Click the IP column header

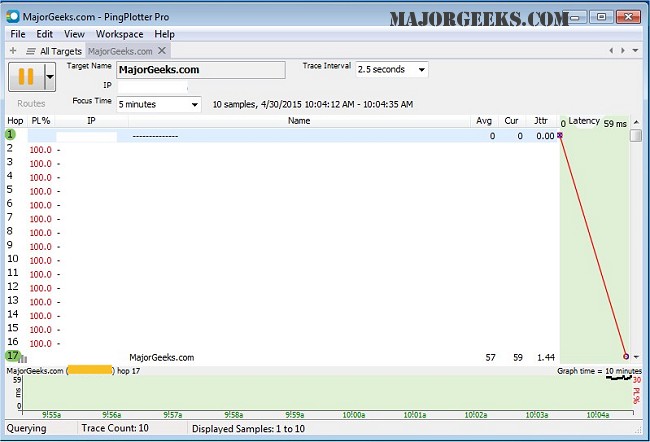pos(91,121)
